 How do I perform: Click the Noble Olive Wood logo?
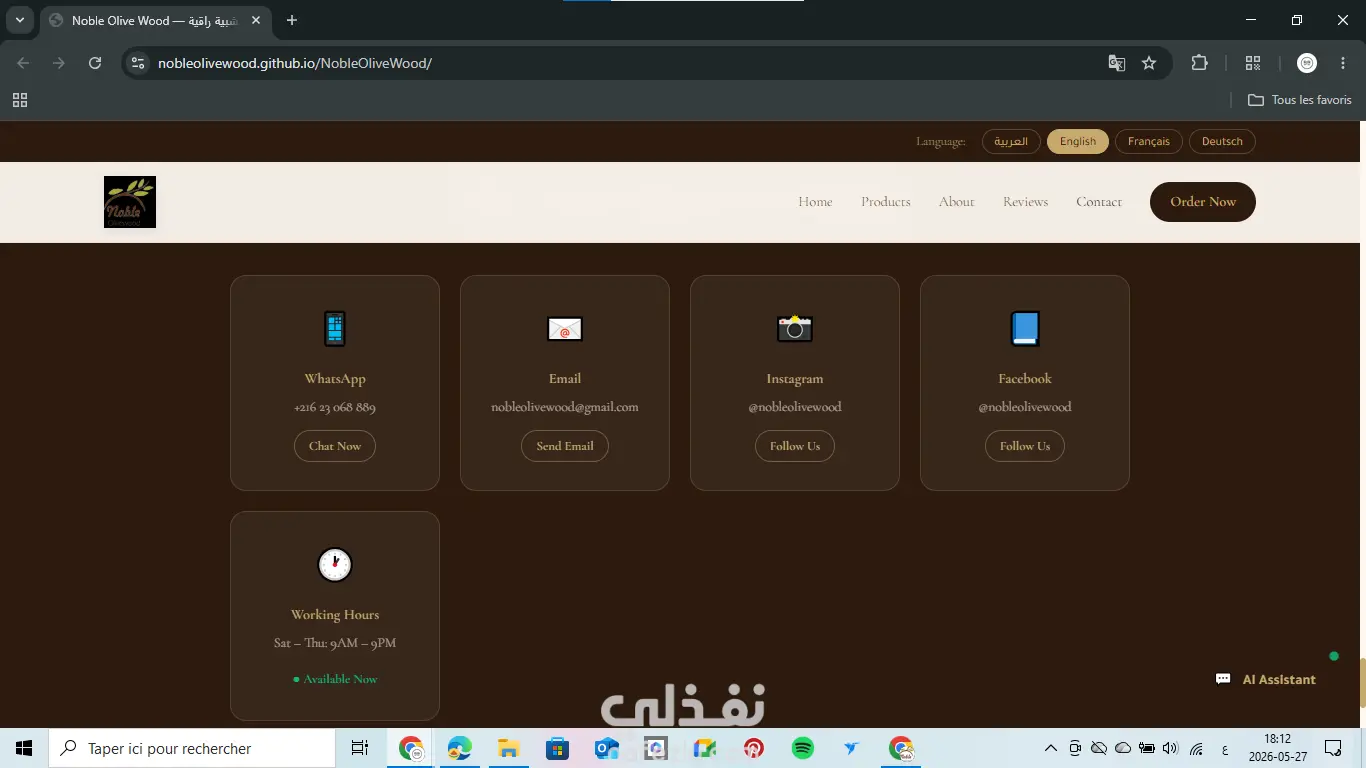click(x=130, y=202)
